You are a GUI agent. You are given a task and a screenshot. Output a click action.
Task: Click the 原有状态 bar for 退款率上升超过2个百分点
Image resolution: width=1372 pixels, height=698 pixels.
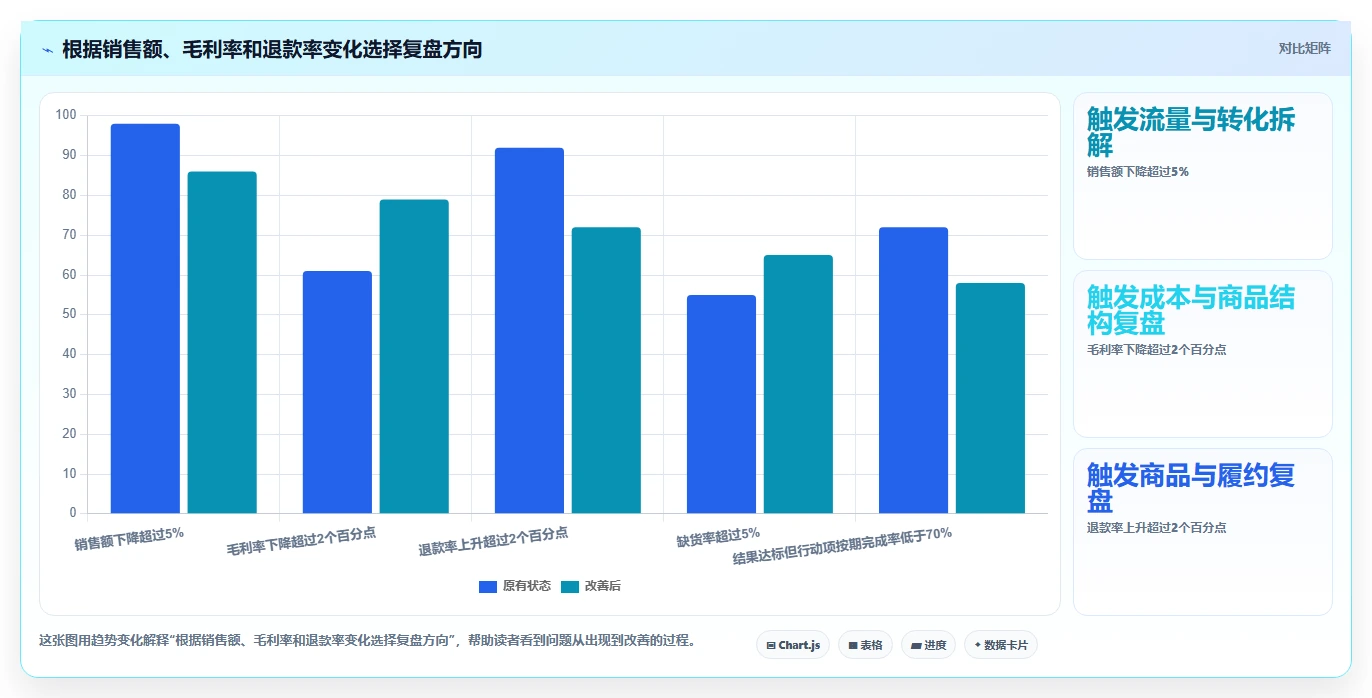[x=529, y=331]
